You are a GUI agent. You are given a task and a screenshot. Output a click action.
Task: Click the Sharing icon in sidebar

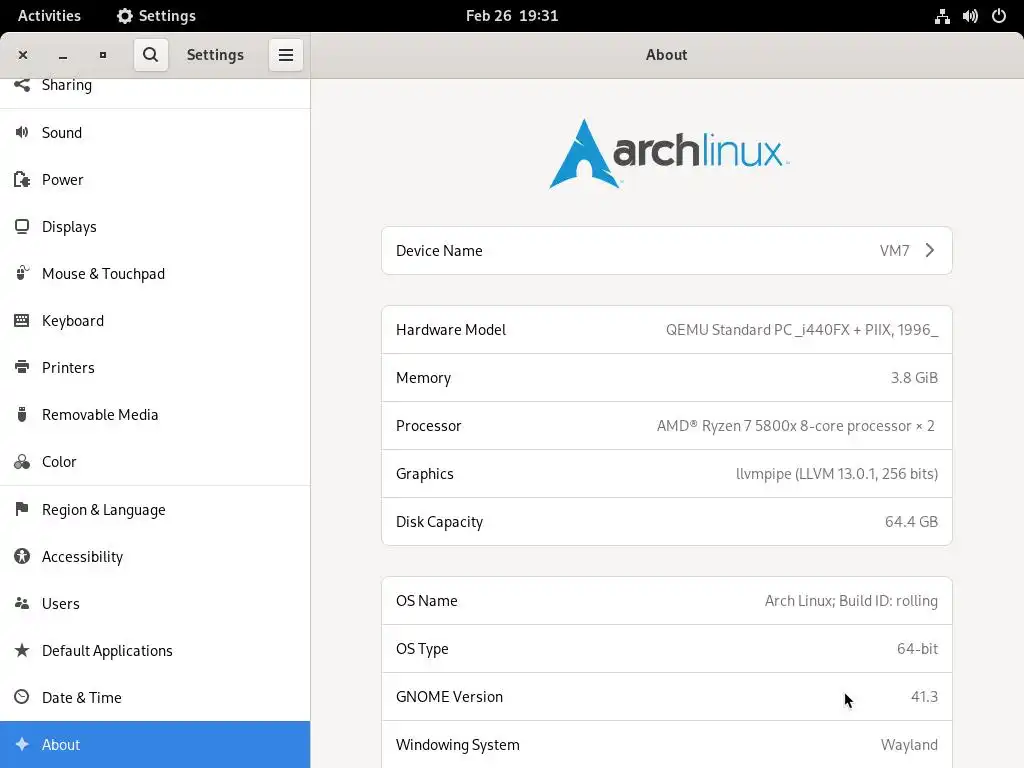(x=22, y=84)
